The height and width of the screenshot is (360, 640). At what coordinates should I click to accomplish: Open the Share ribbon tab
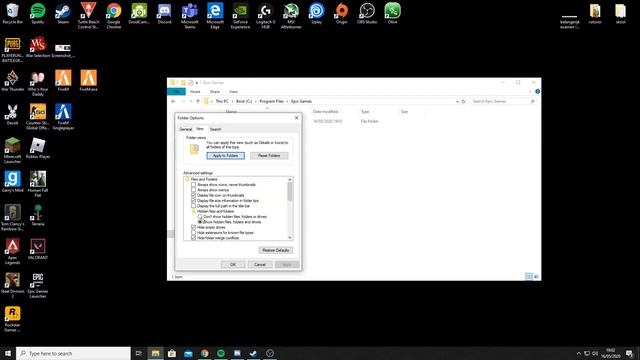tap(215, 91)
